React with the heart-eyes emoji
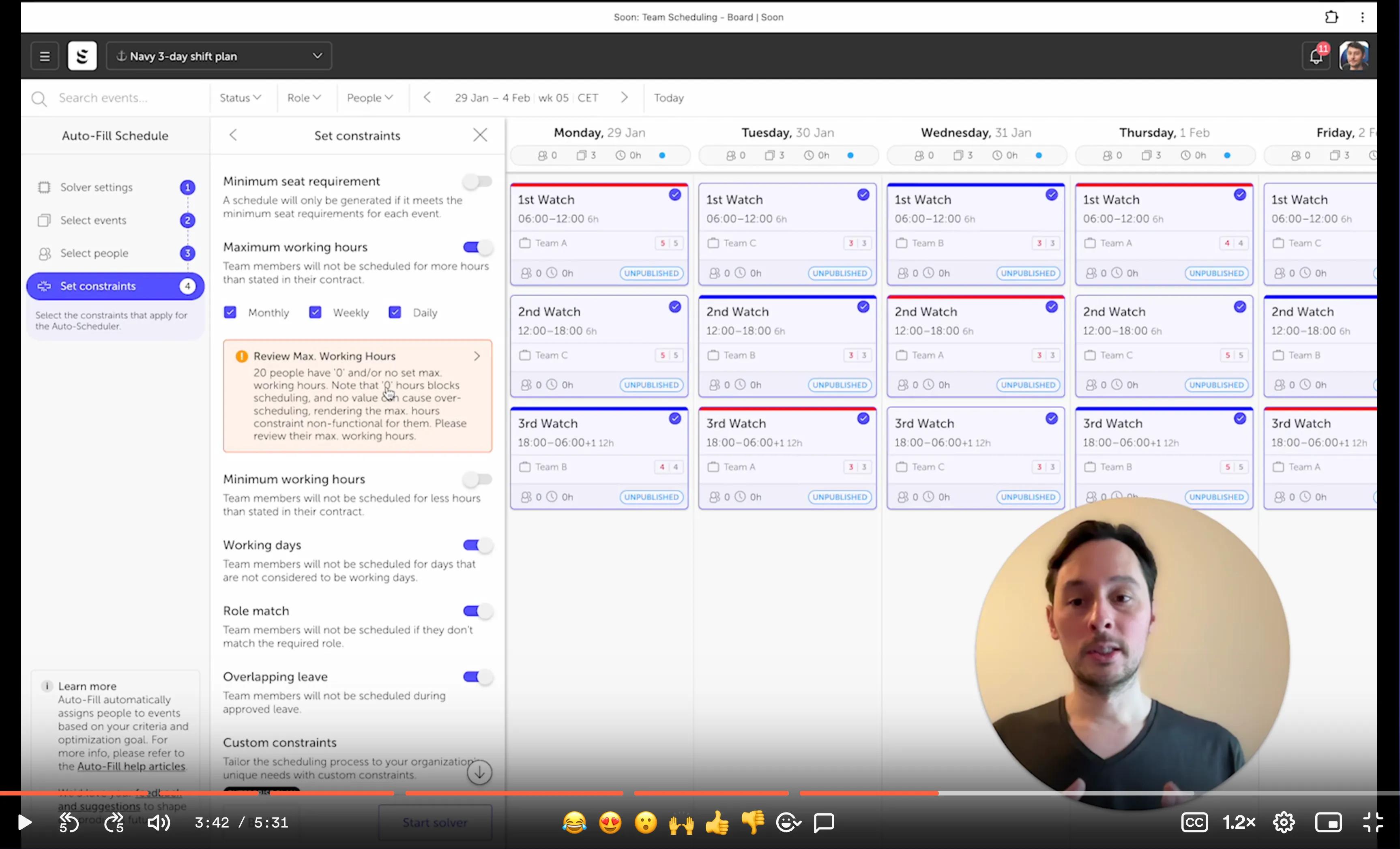Screen dimensions: 1400x849 pos(610,822)
